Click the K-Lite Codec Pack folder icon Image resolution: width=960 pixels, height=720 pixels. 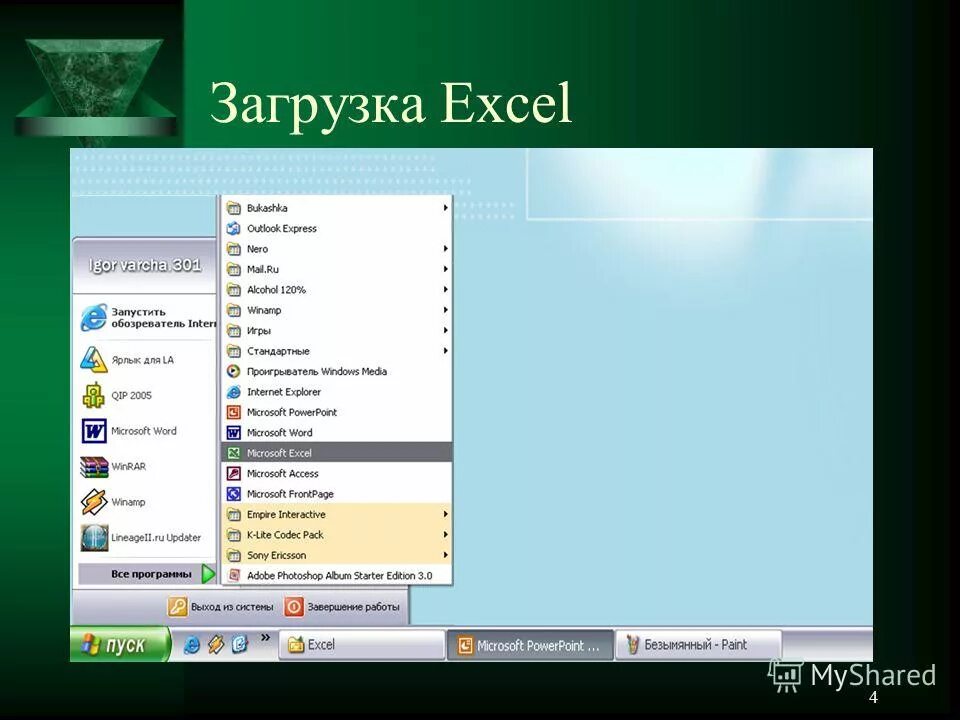pos(233,534)
